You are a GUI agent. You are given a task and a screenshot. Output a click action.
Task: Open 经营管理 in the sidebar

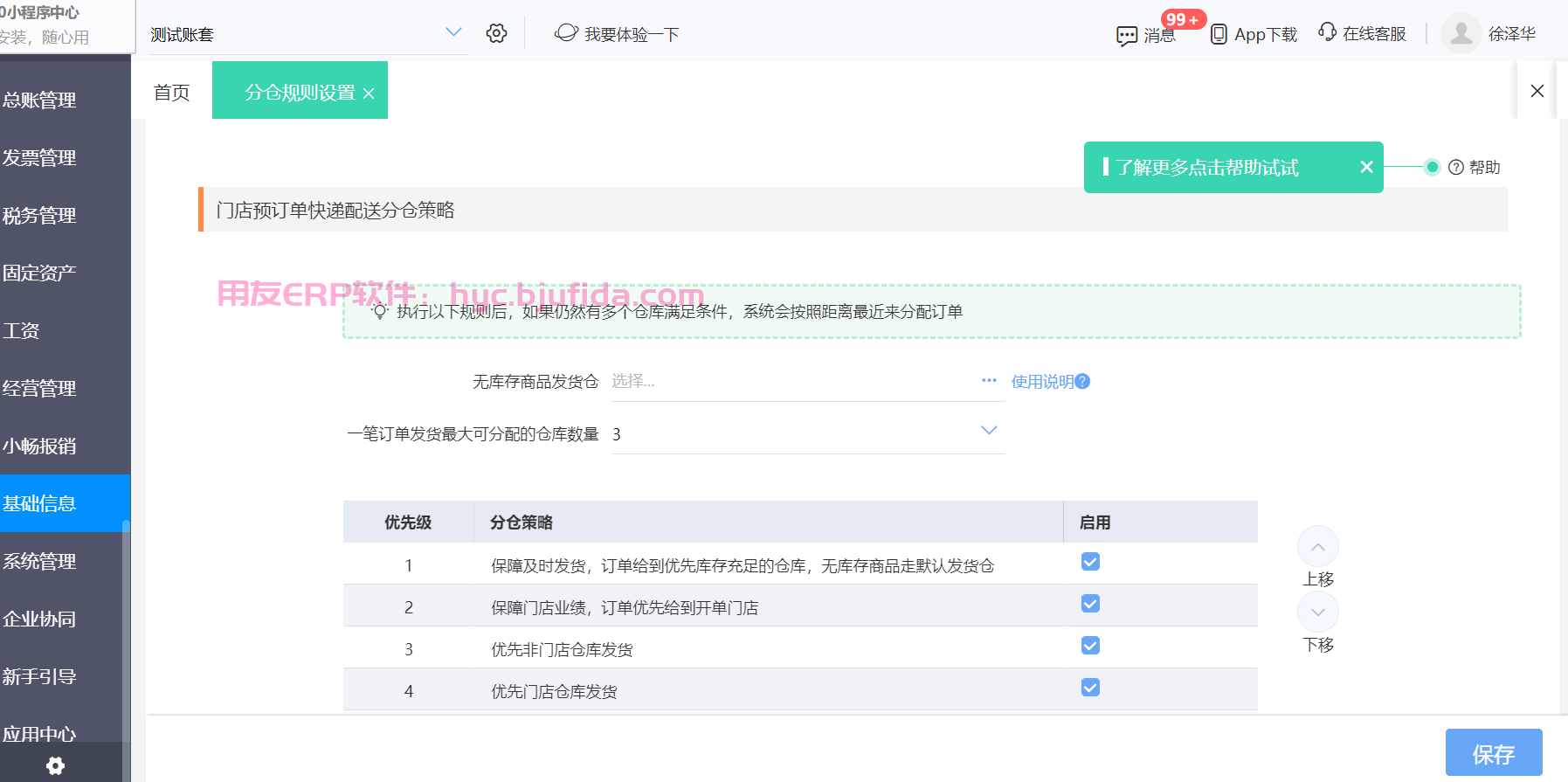66,388
